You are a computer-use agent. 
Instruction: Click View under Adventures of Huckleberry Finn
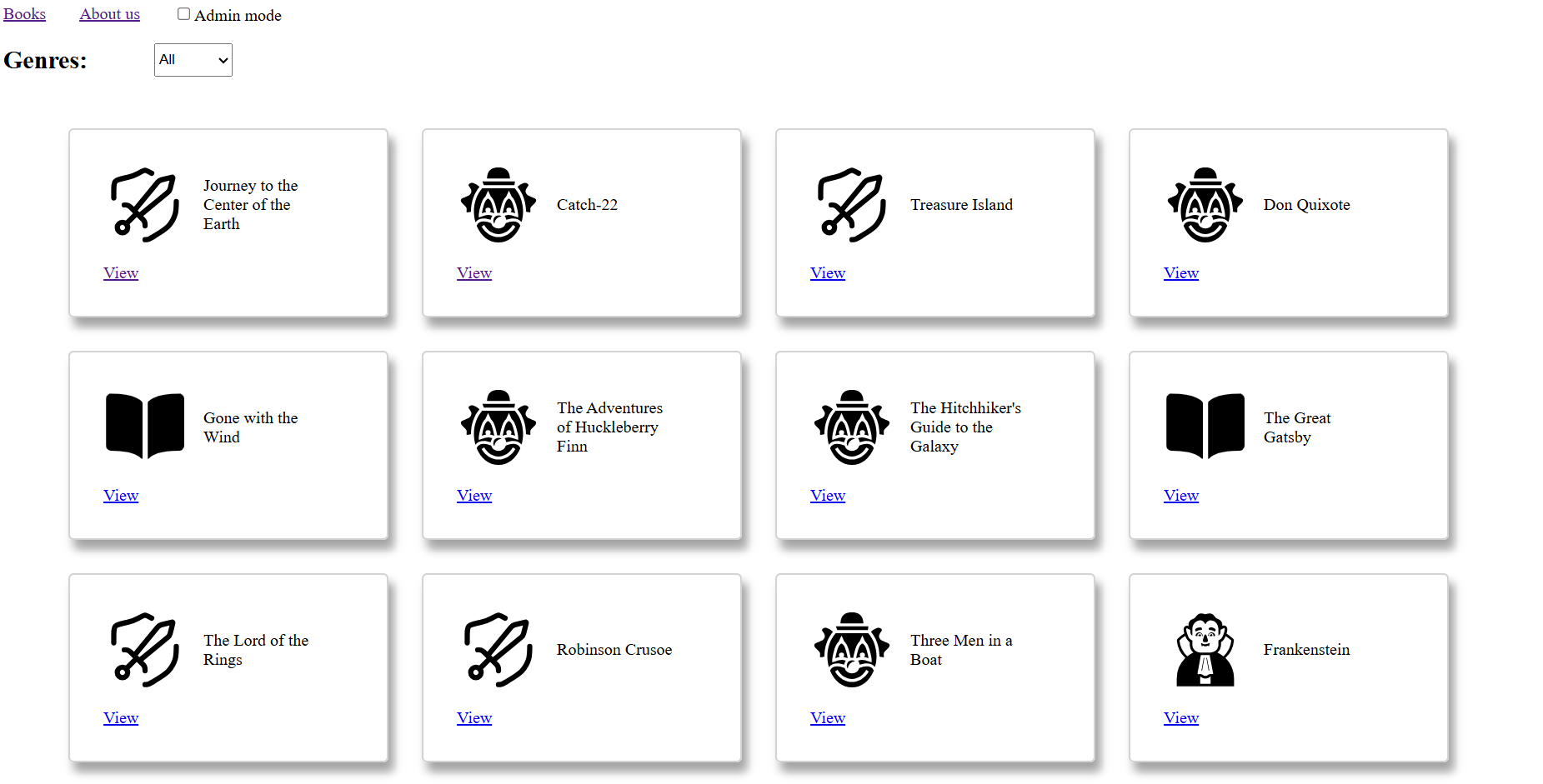(474, 496)
